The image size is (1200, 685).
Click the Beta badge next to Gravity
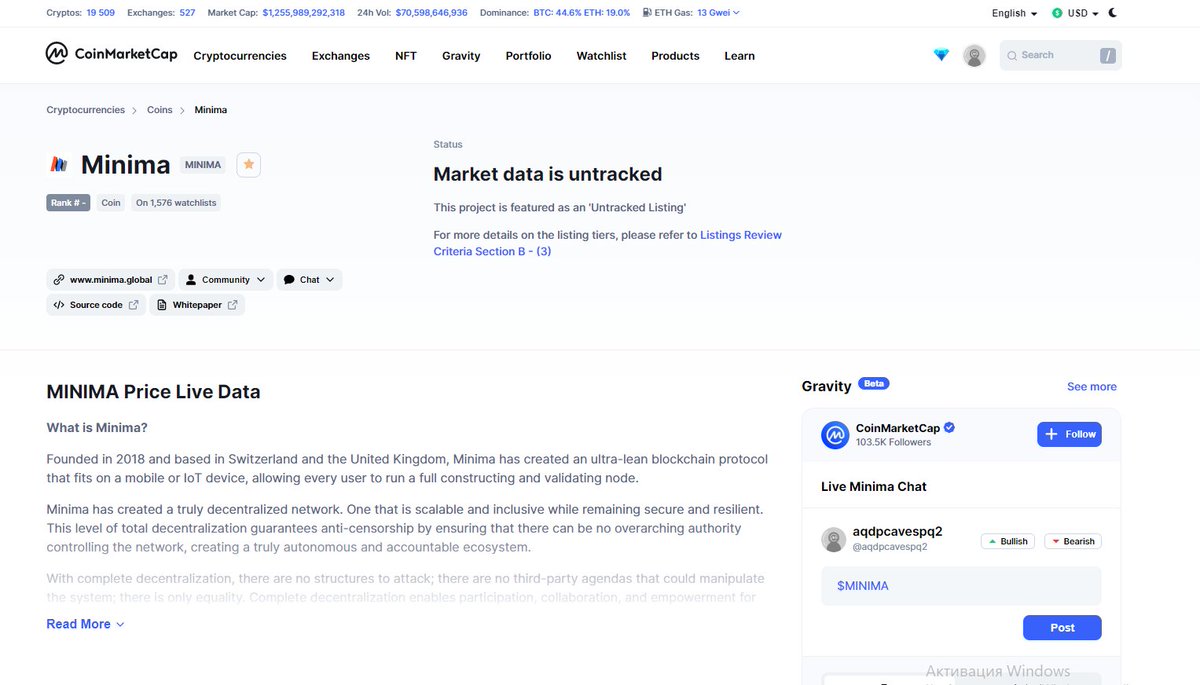point(873,383)
